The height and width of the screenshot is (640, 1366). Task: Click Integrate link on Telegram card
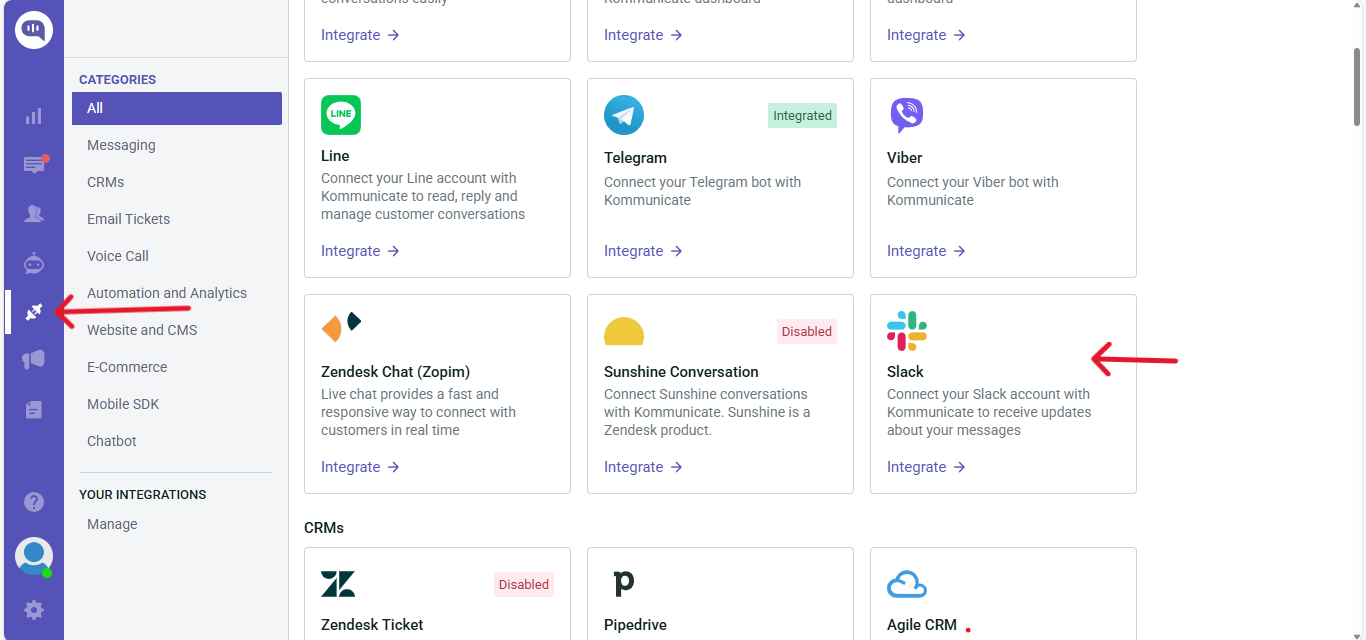tap(643, 251)
